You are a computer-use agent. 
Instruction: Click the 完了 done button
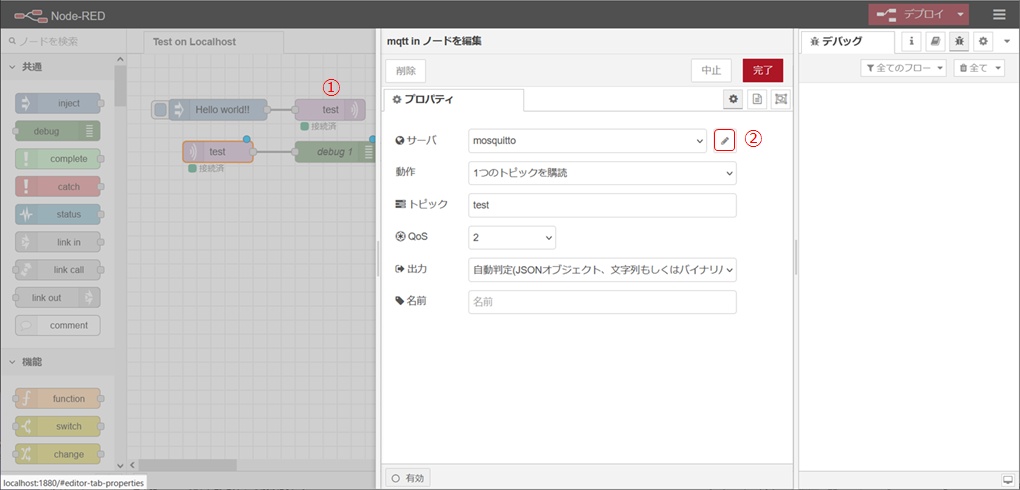coord(762,70)
